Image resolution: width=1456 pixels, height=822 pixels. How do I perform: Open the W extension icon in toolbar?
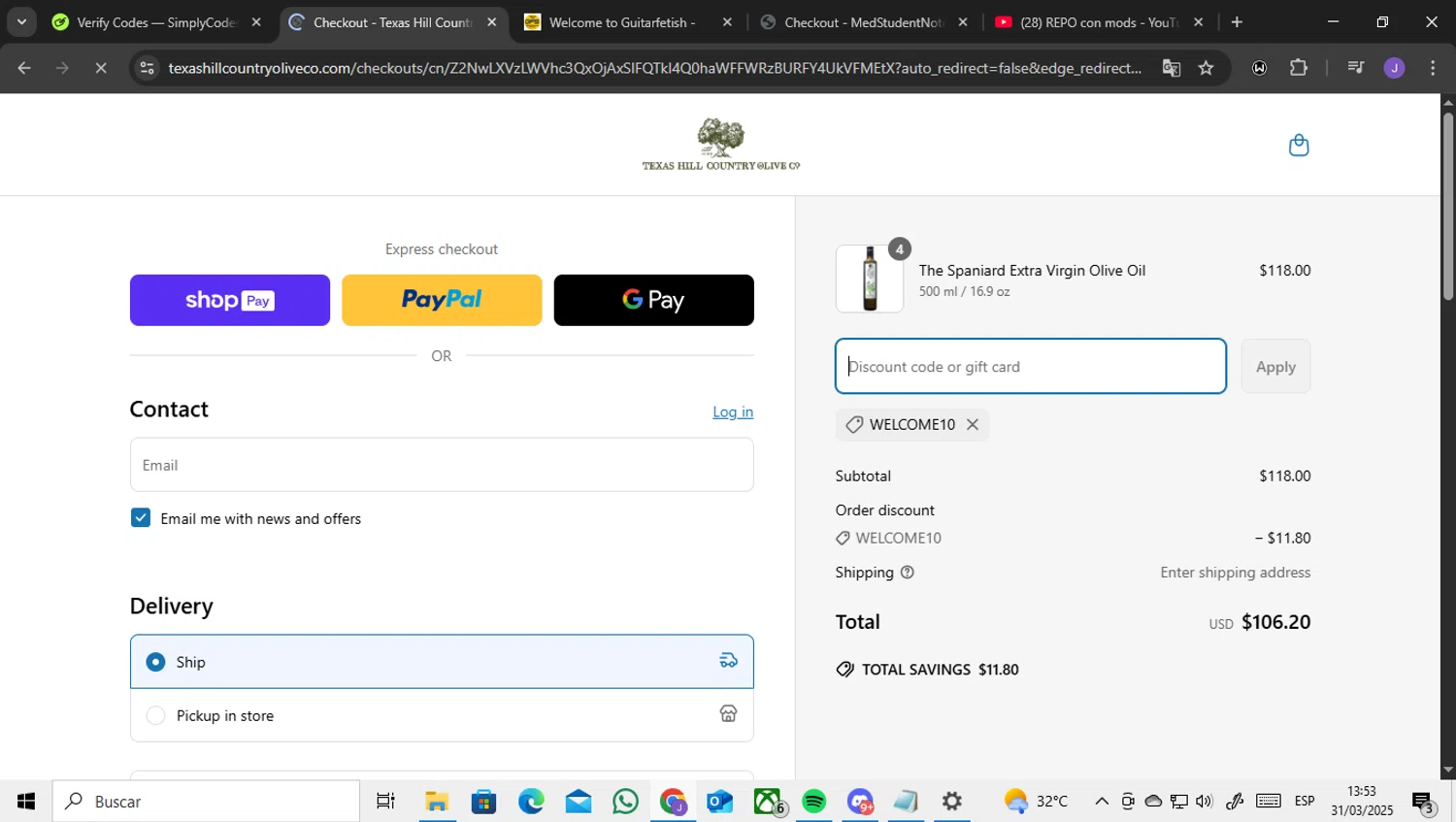(x=1259, y=68)
